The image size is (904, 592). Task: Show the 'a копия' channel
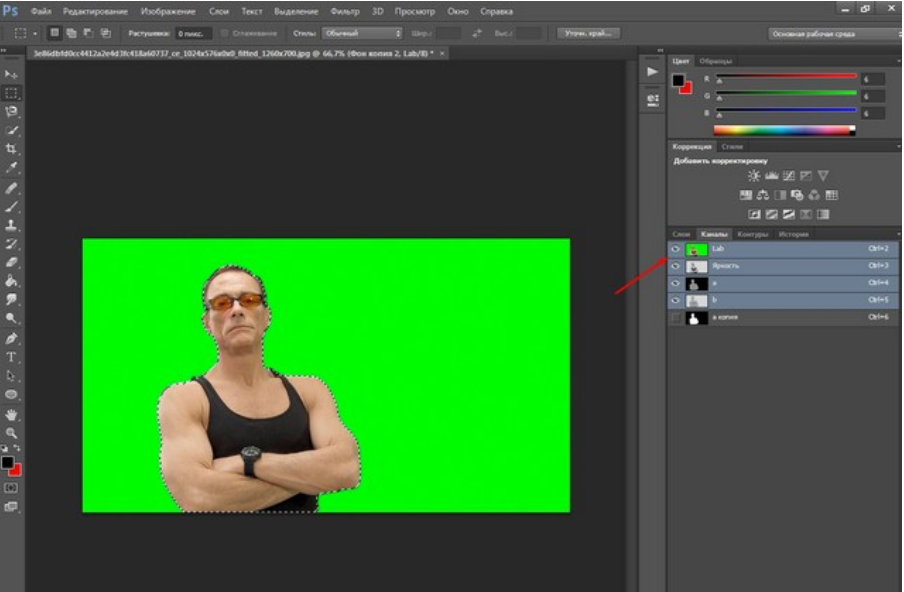click(x=675, y=318)
